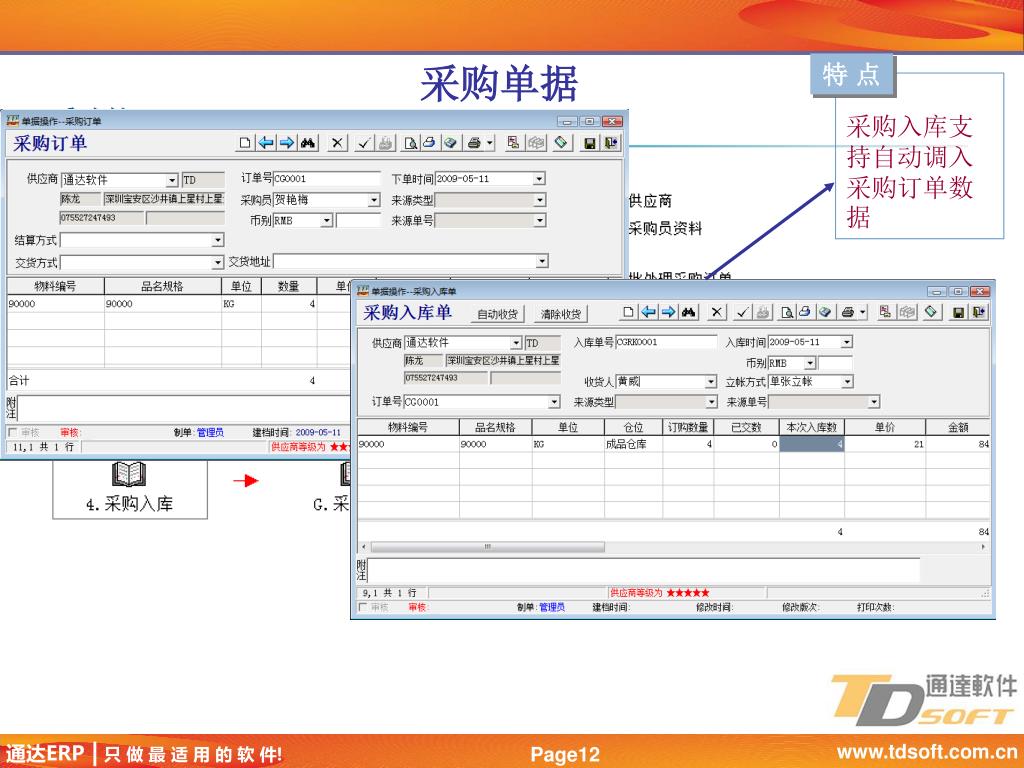Open printer options arrow in 采购入库单 toolbar

tap(863, 312)
